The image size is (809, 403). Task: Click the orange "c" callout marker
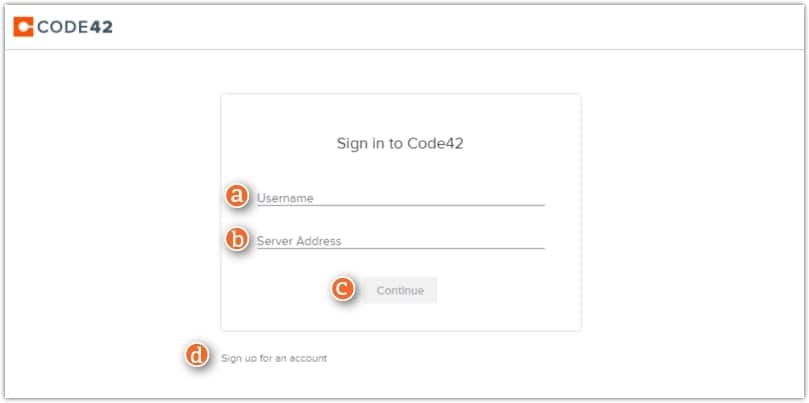[343, 290]
